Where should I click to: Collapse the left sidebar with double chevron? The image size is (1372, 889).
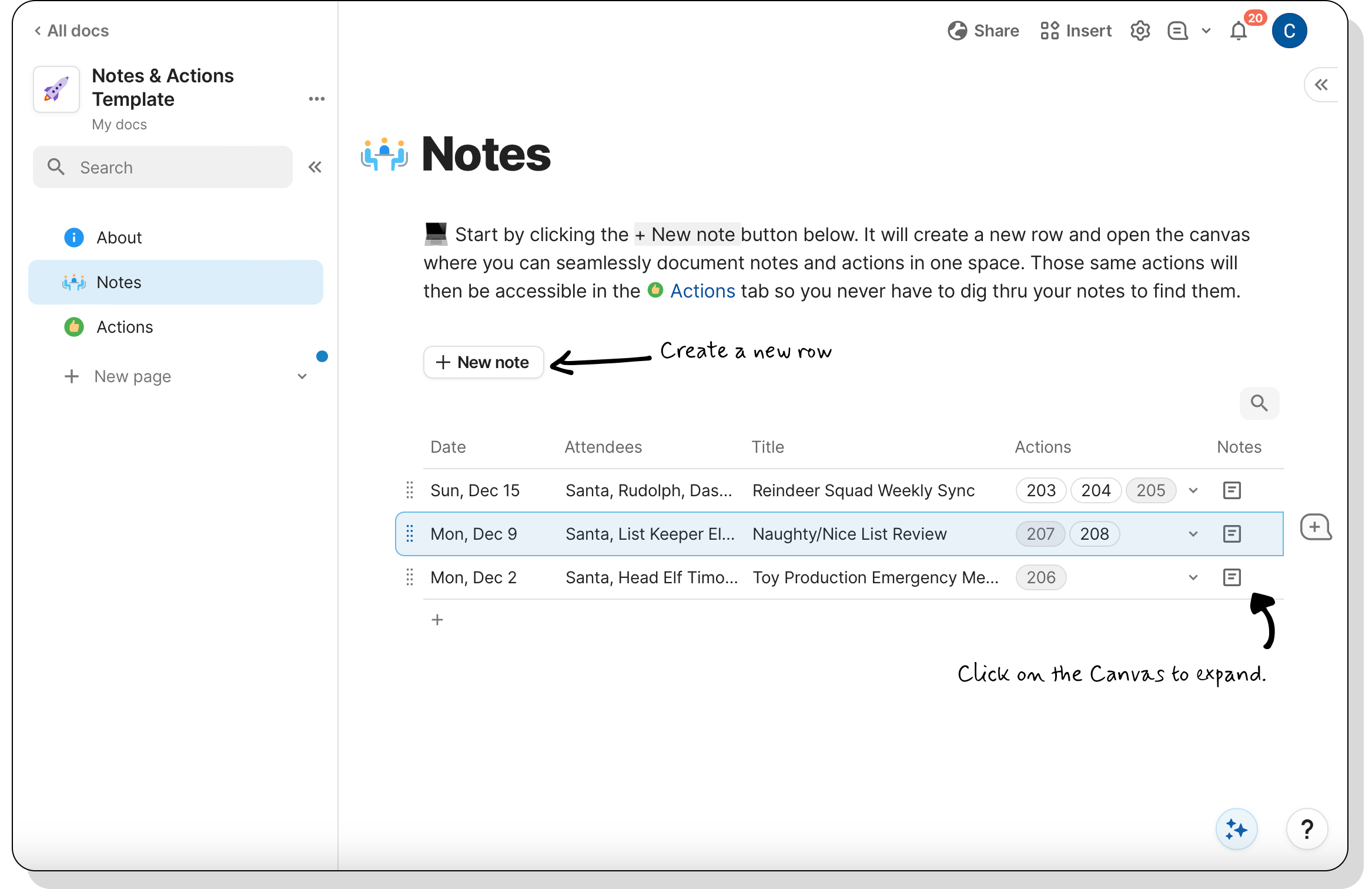(x=315, y=168)
